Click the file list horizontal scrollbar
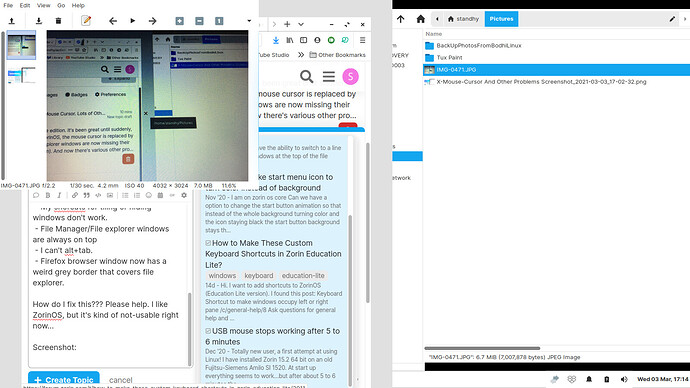 (x=482, y=348)
